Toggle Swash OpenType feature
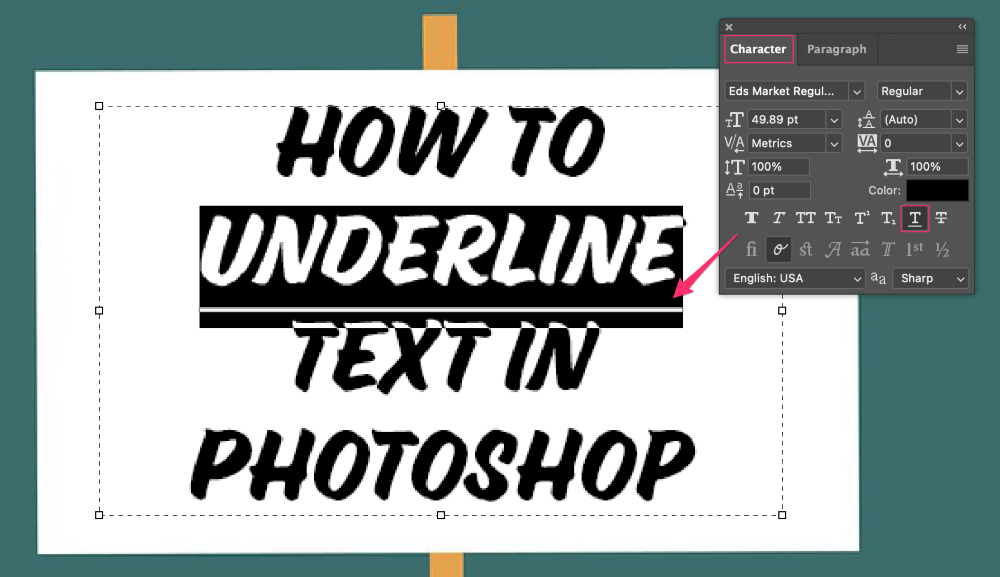Screen dimensions: 1000x577 [x=832, y=249]
